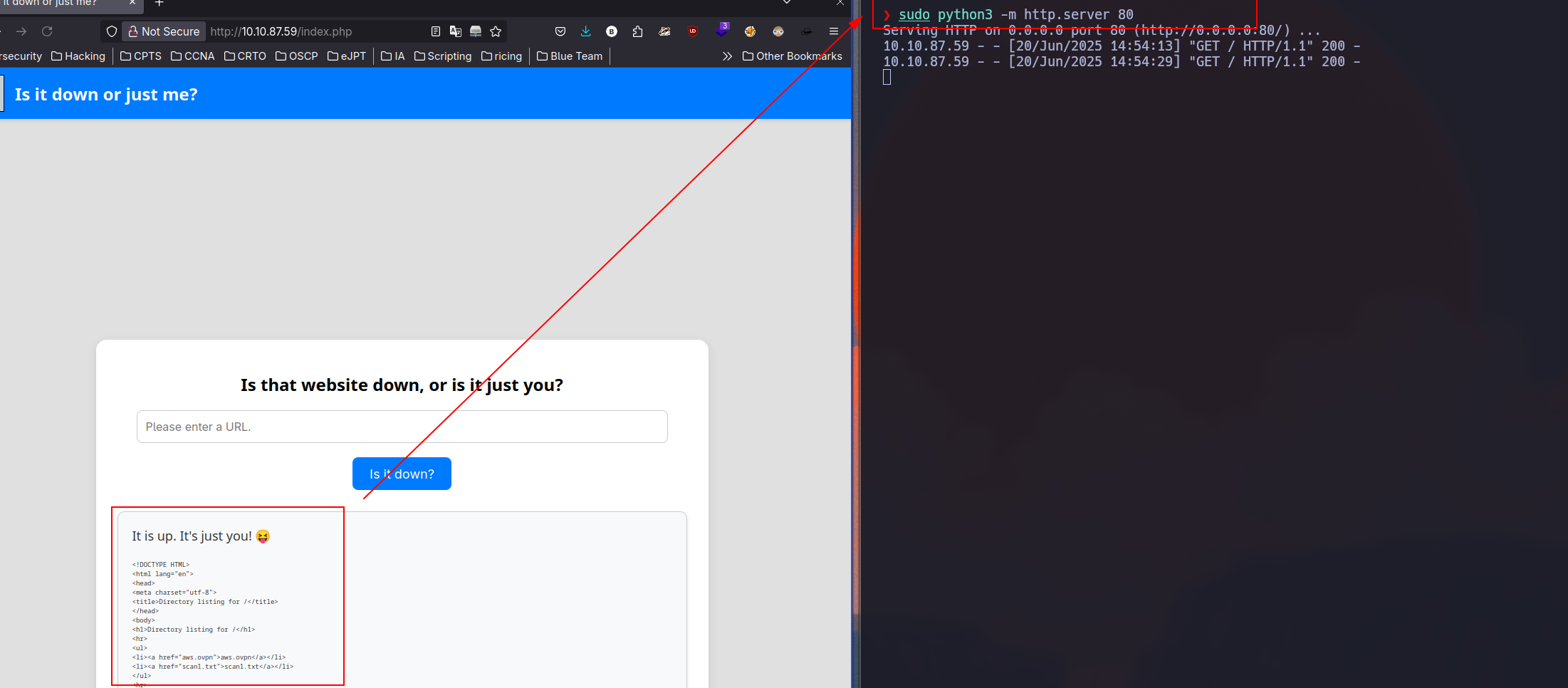Open the IA bookmarks folder
1568x688 pixels.
pyautogui.click(x=393, y=56)
